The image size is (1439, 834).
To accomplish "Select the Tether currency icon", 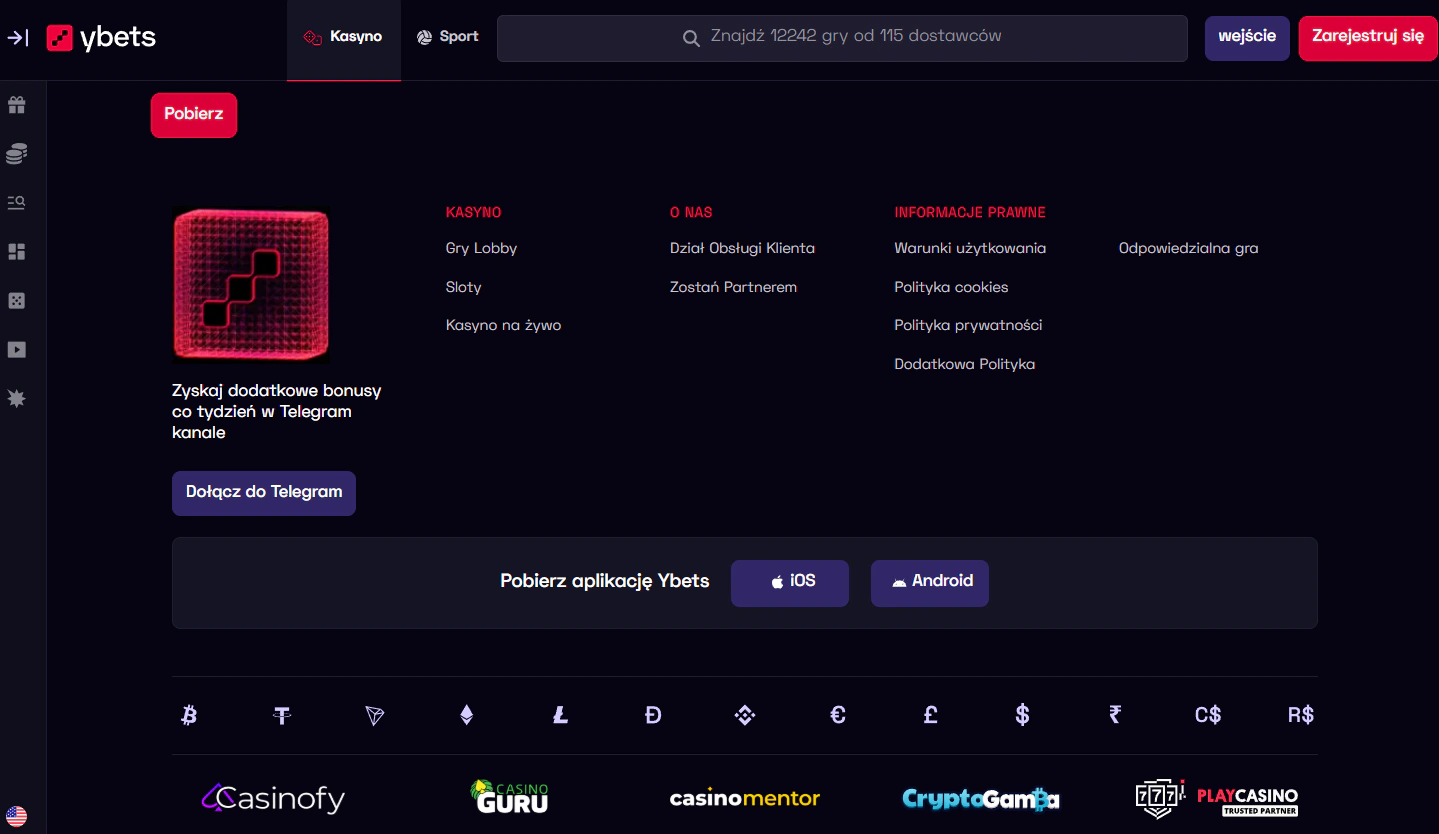I will [282, 715].
